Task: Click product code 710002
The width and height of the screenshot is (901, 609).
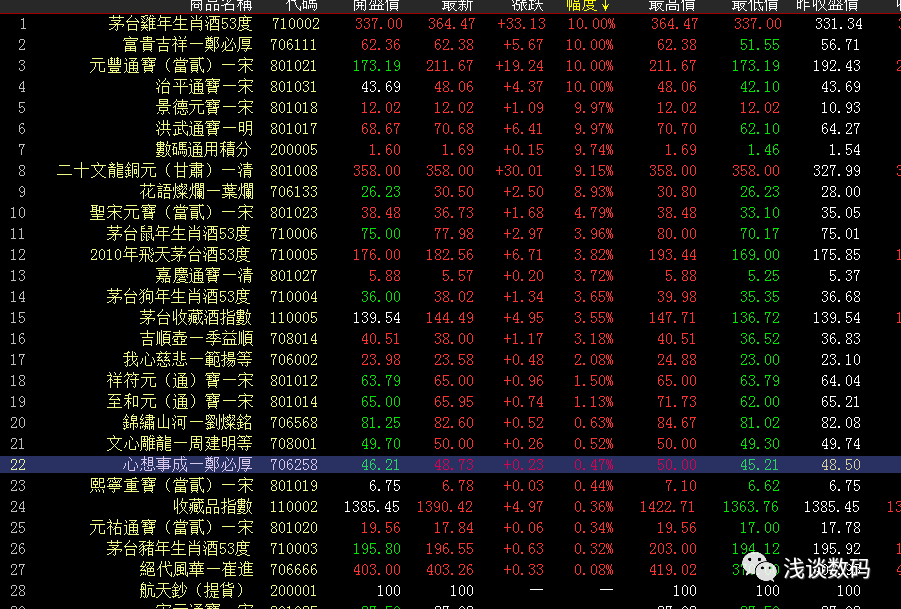Action: click(x=295, y=24)
